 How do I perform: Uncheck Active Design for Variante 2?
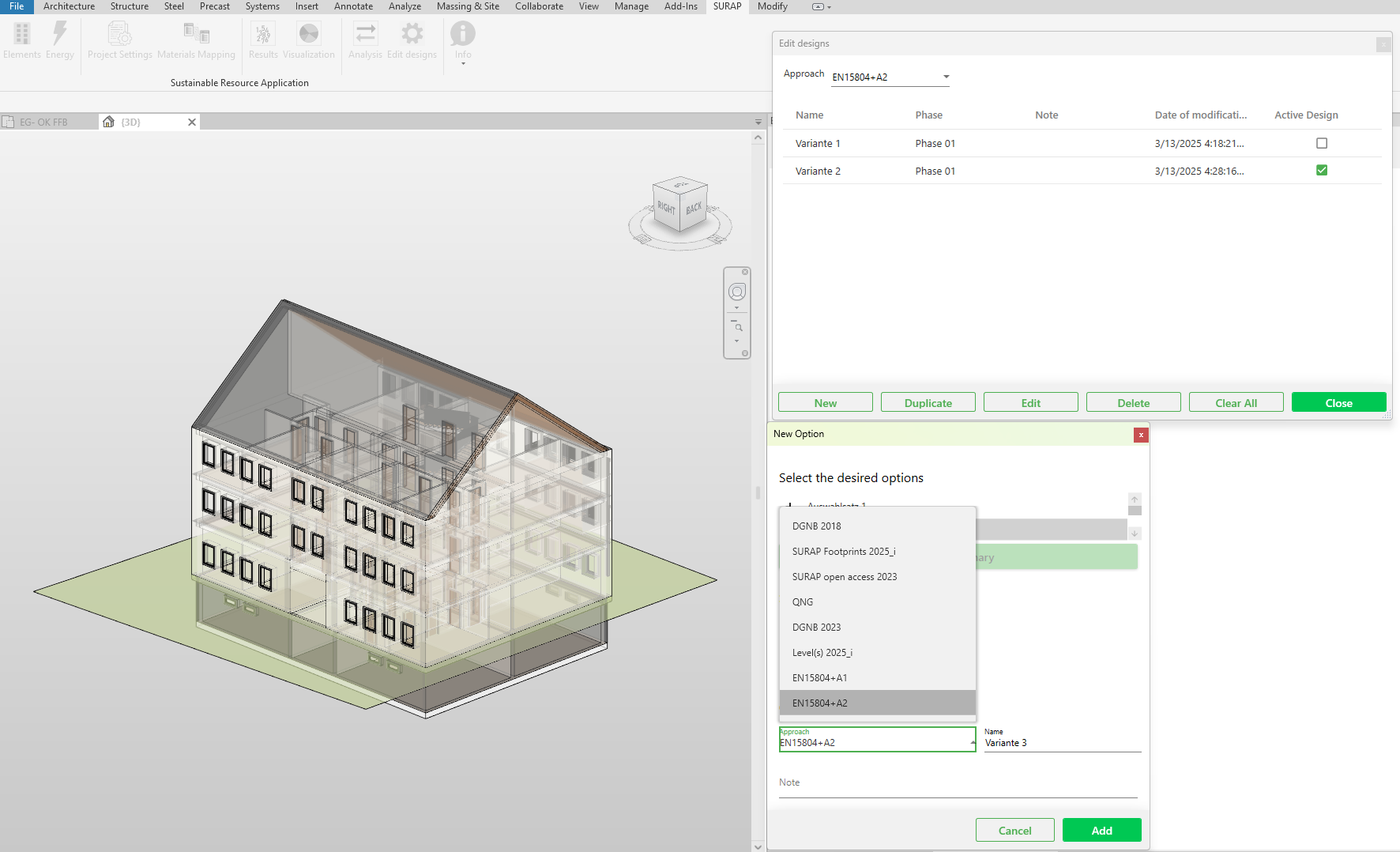1322,171
